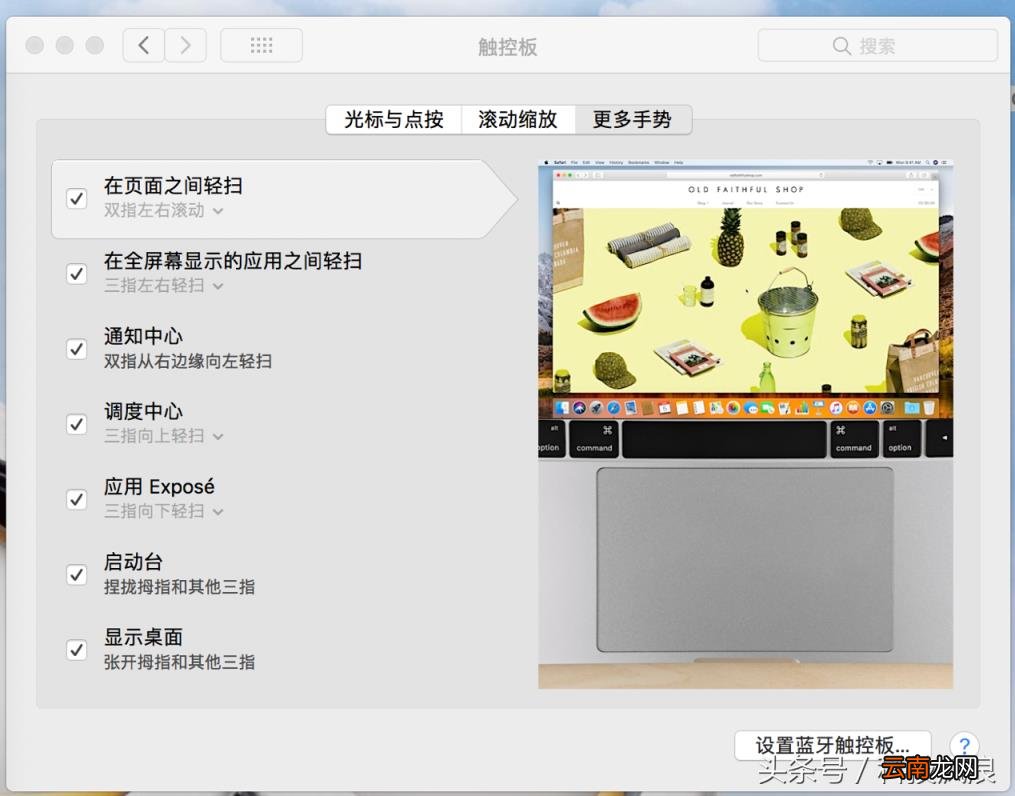
Task: Focus the 搜索 search field
Action: point(877,46)
